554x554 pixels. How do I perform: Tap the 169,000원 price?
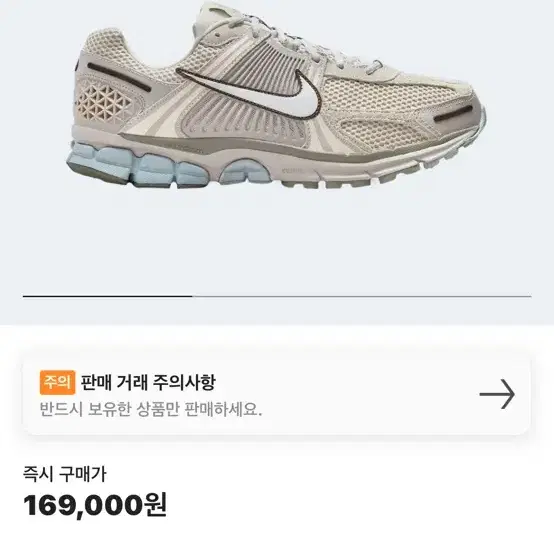point(95,505)
